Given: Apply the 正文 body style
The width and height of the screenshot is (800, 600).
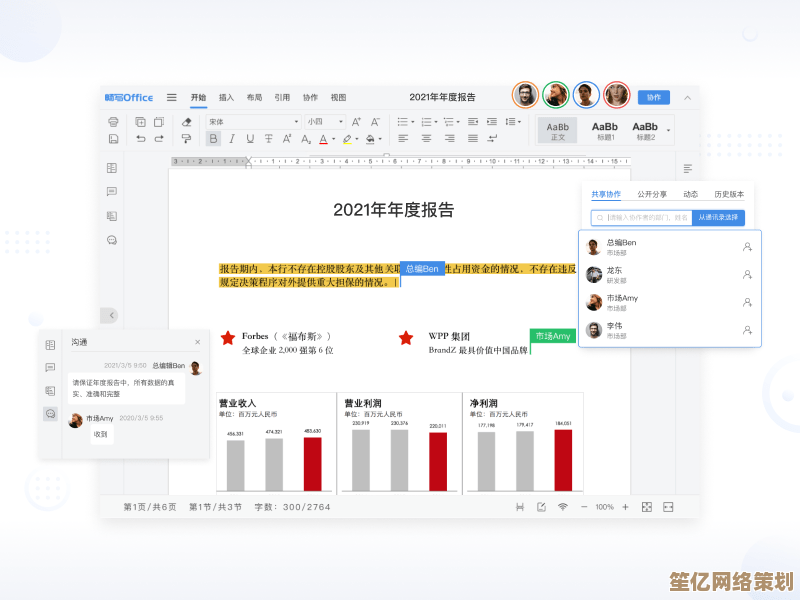Looking at the screenshot, I should (x=557, y=131).
